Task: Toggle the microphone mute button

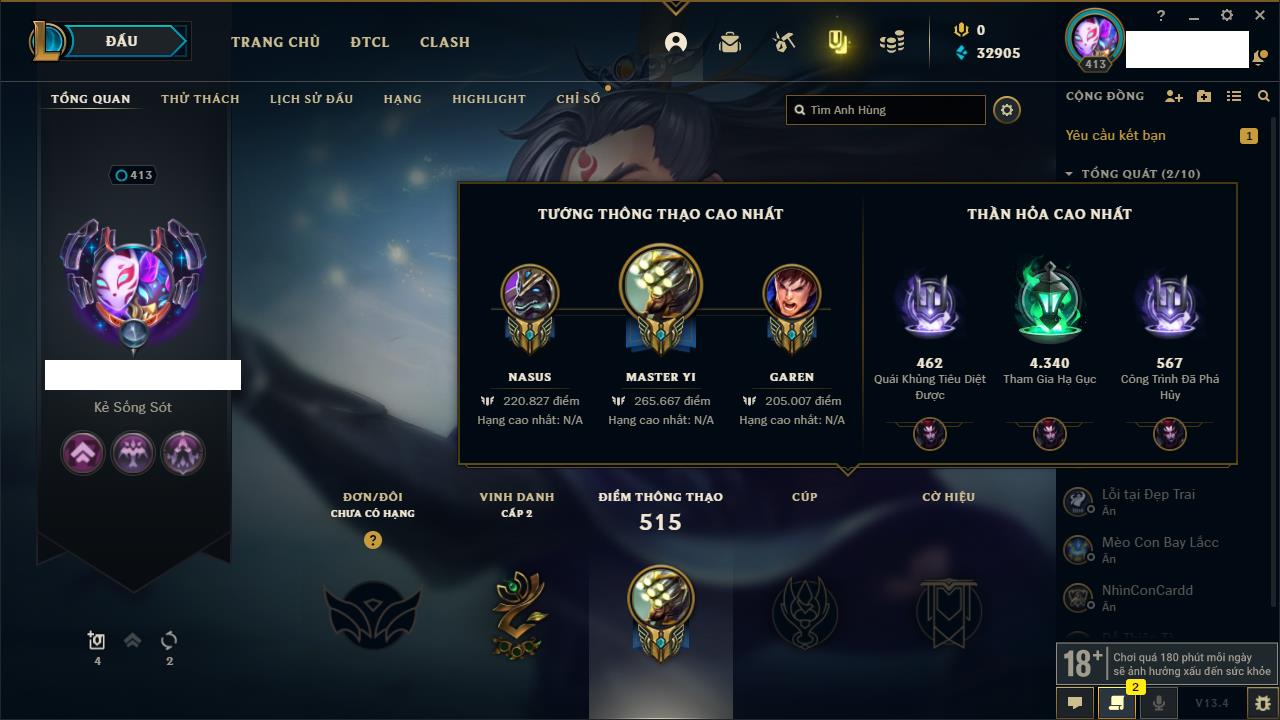Action: coord(1159,703)
